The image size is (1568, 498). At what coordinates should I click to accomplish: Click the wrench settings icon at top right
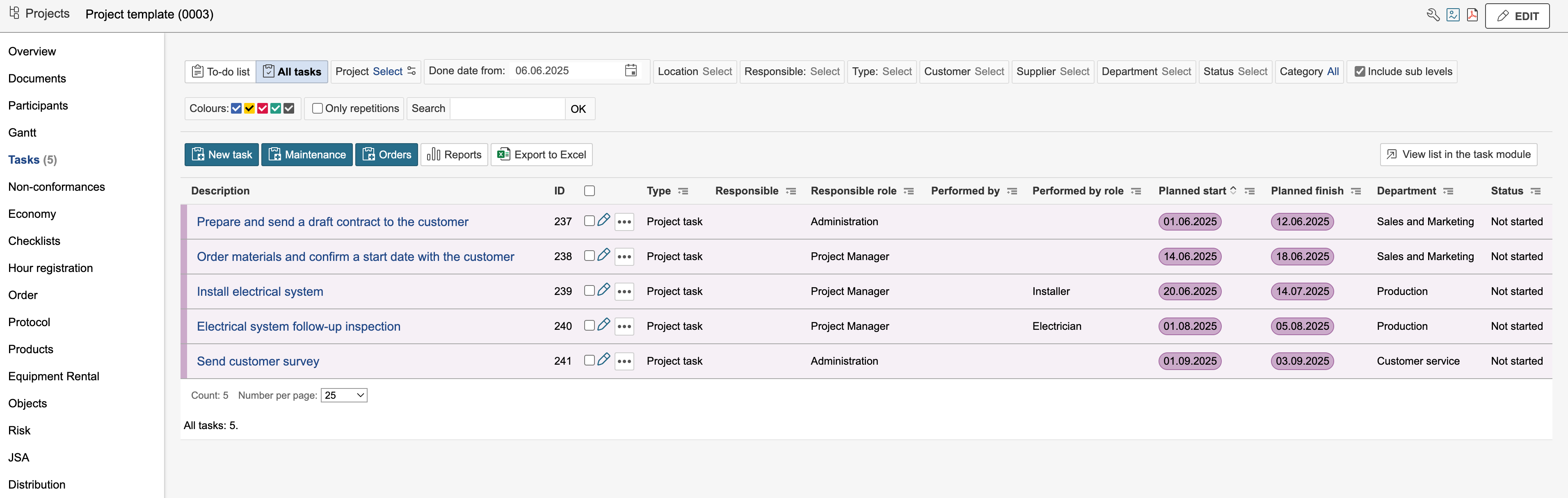click(x=1433, y=15)
